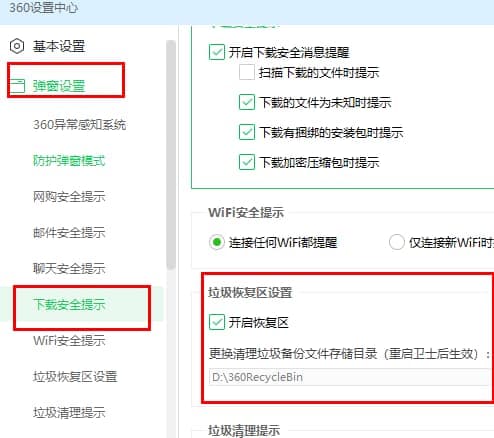The height and width of the screenshot is (438, 494).
Task: Click the 基本设置 gear icon
Action: click(x=17, y=46)
